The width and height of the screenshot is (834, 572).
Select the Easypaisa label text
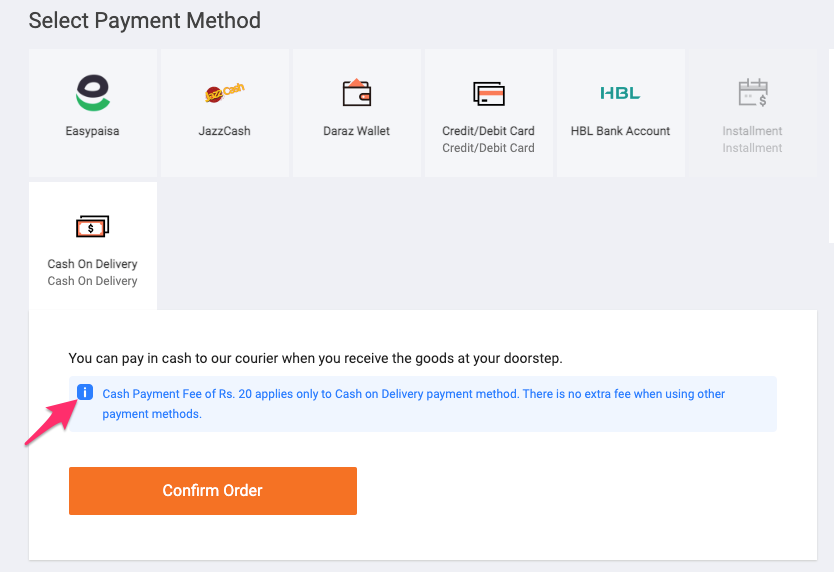click(93, 131)
